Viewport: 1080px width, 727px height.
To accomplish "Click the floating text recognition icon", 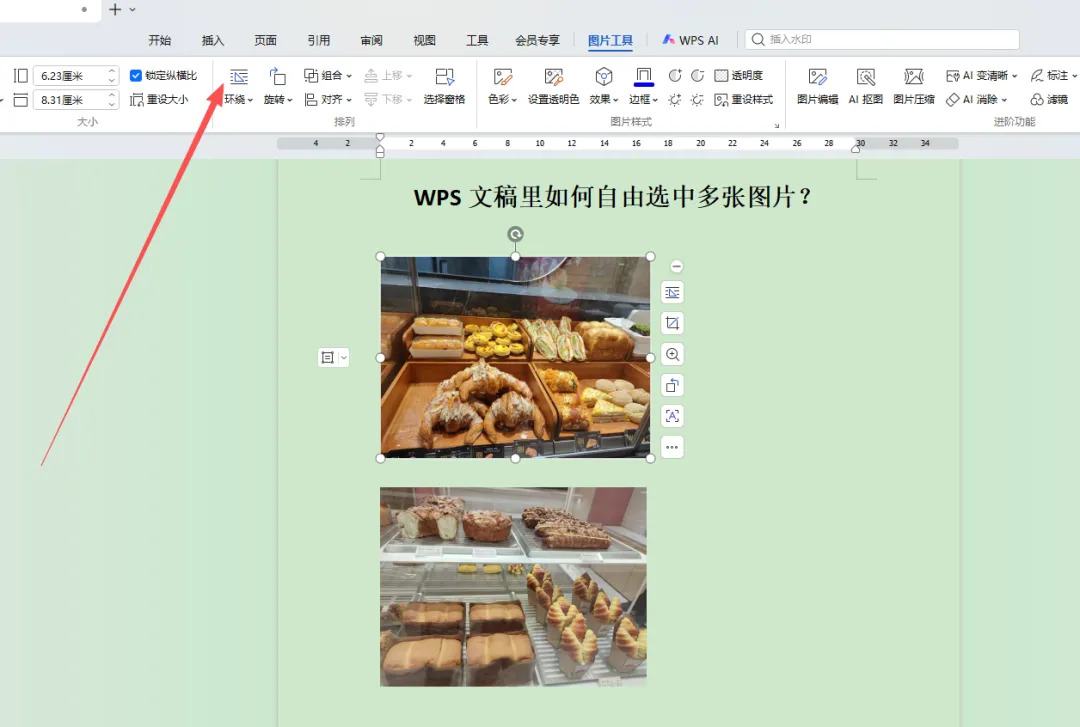I will (672, 416).
